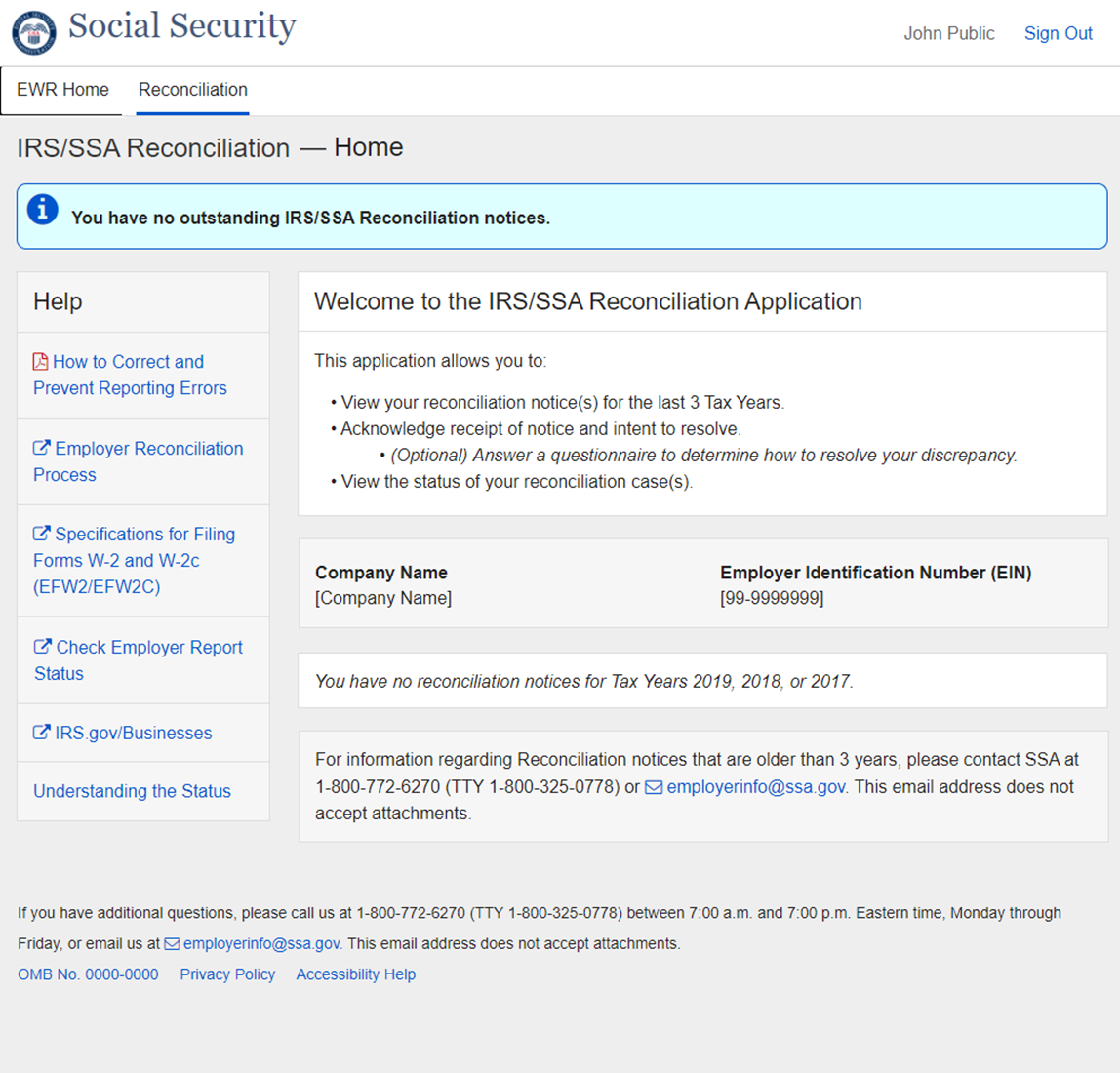Click the Social Security title text
Image resolution: width=1120 pixels, height=1073 pixels.
(182, 26)
